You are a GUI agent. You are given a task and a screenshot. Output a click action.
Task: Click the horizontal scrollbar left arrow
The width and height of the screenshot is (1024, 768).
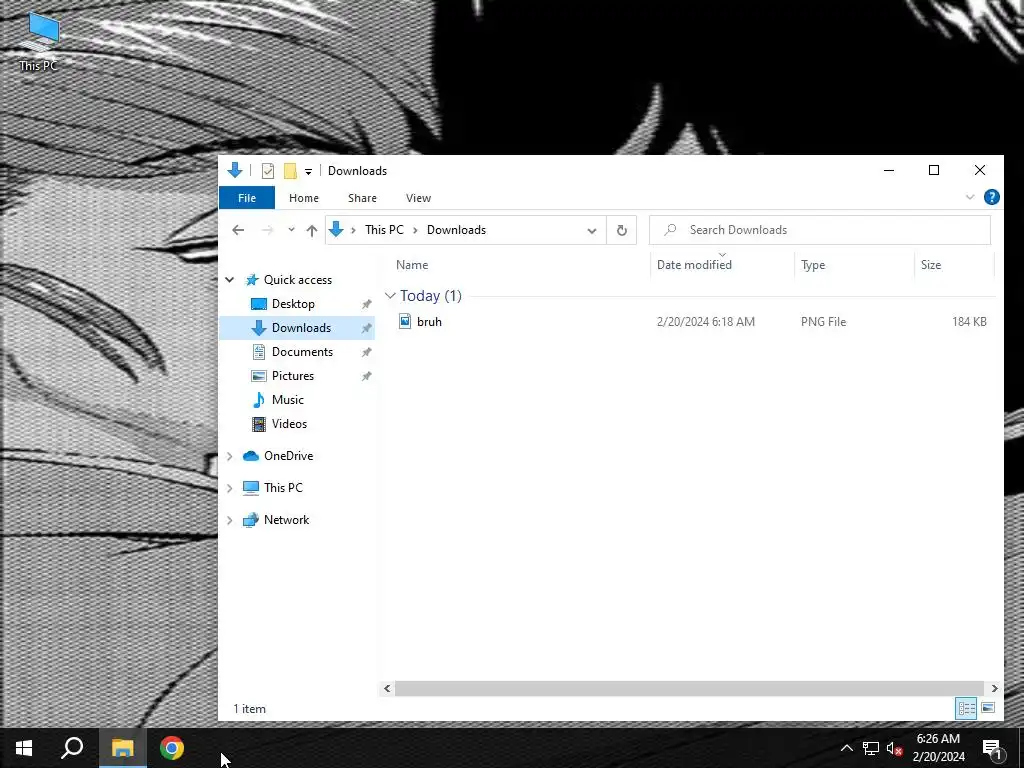tap(387, 688)
